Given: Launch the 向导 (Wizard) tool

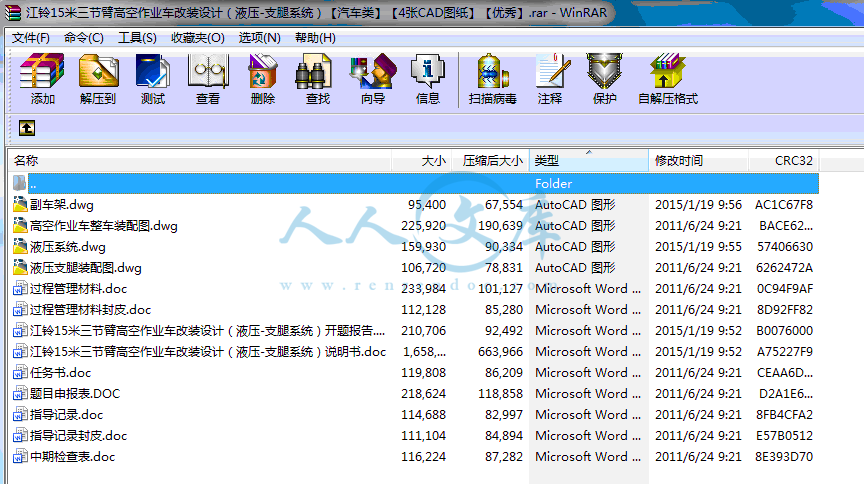Looking at the screenshot, I should [373, 79].
